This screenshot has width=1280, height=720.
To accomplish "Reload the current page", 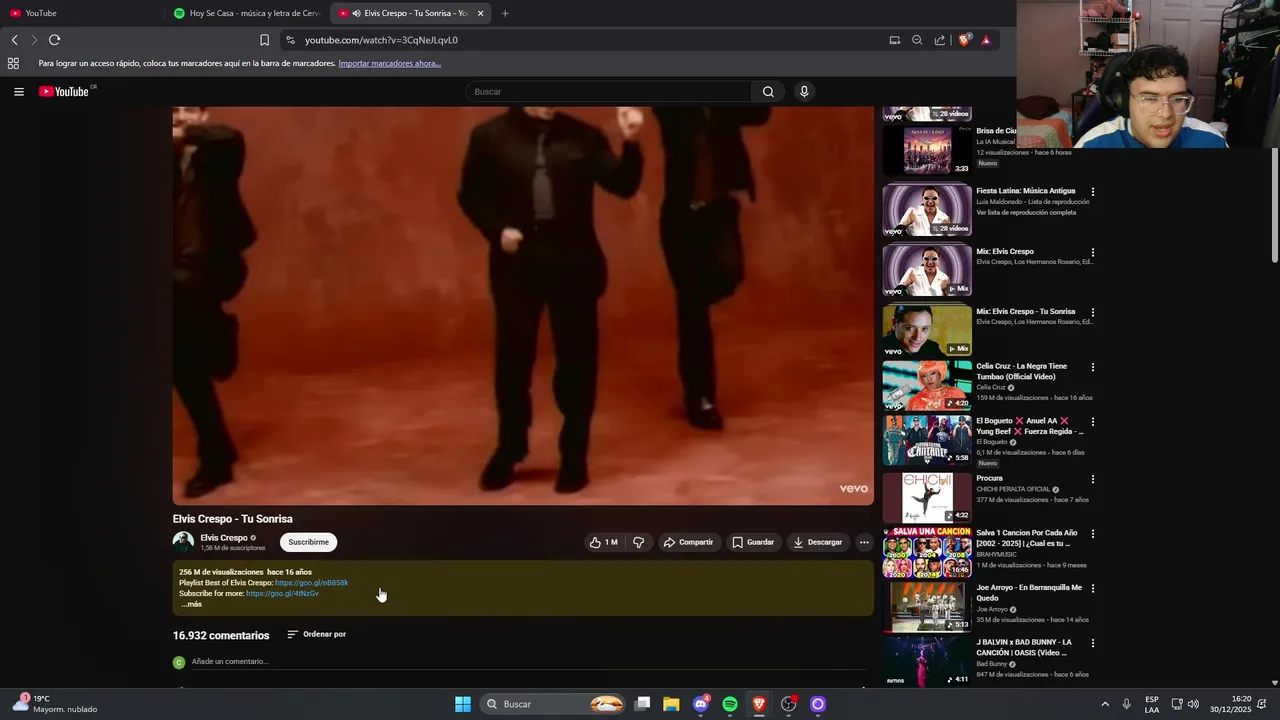I will tap(54, 40).
